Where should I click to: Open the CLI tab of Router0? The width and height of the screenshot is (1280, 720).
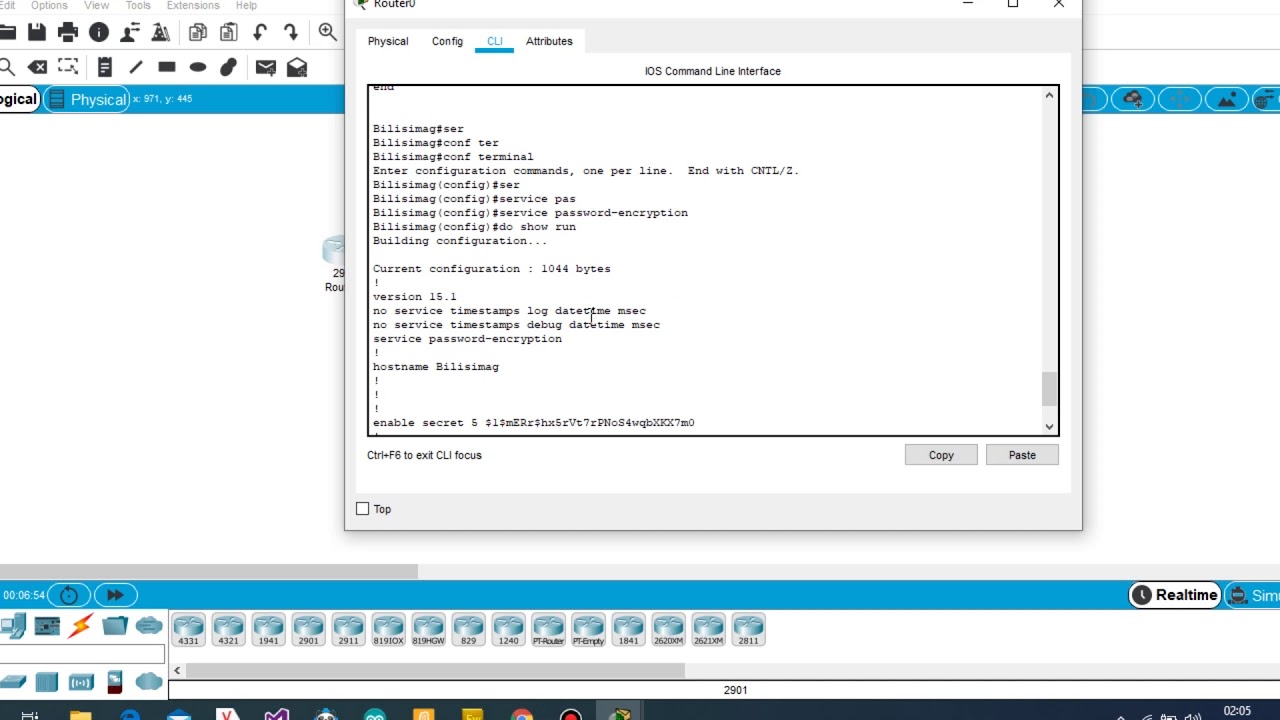click(495, 41)
